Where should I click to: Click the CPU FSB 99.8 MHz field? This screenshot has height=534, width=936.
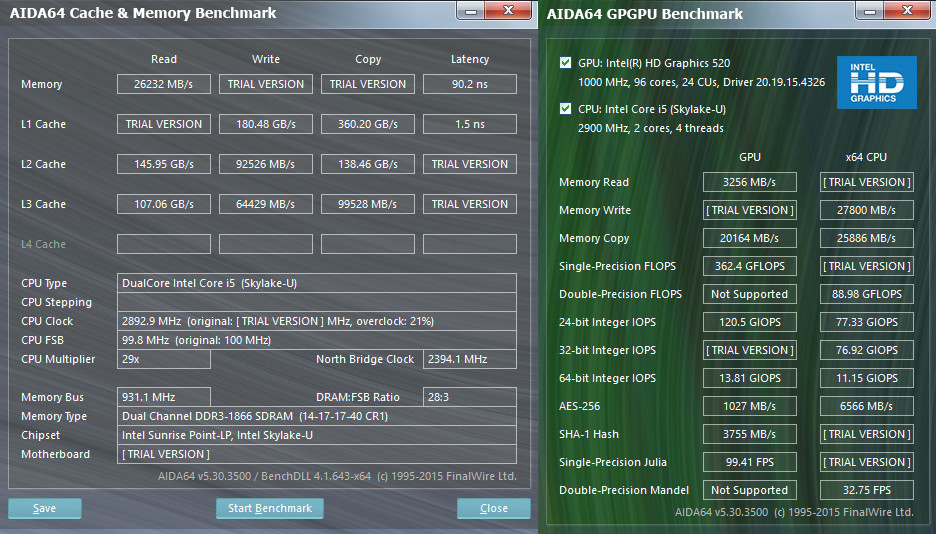pos(317,340)
